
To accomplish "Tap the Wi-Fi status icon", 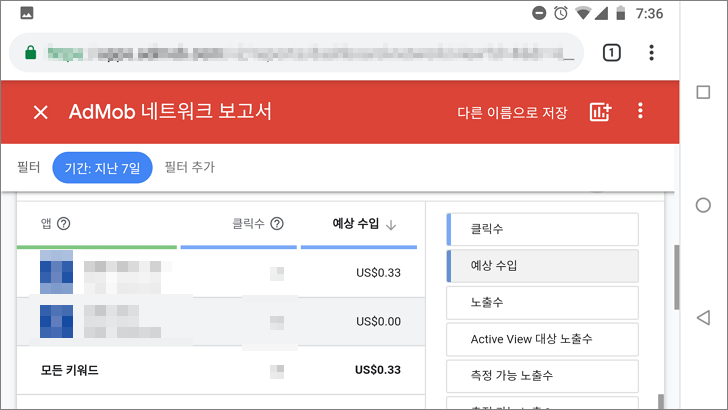I will [x=583, y=13].
